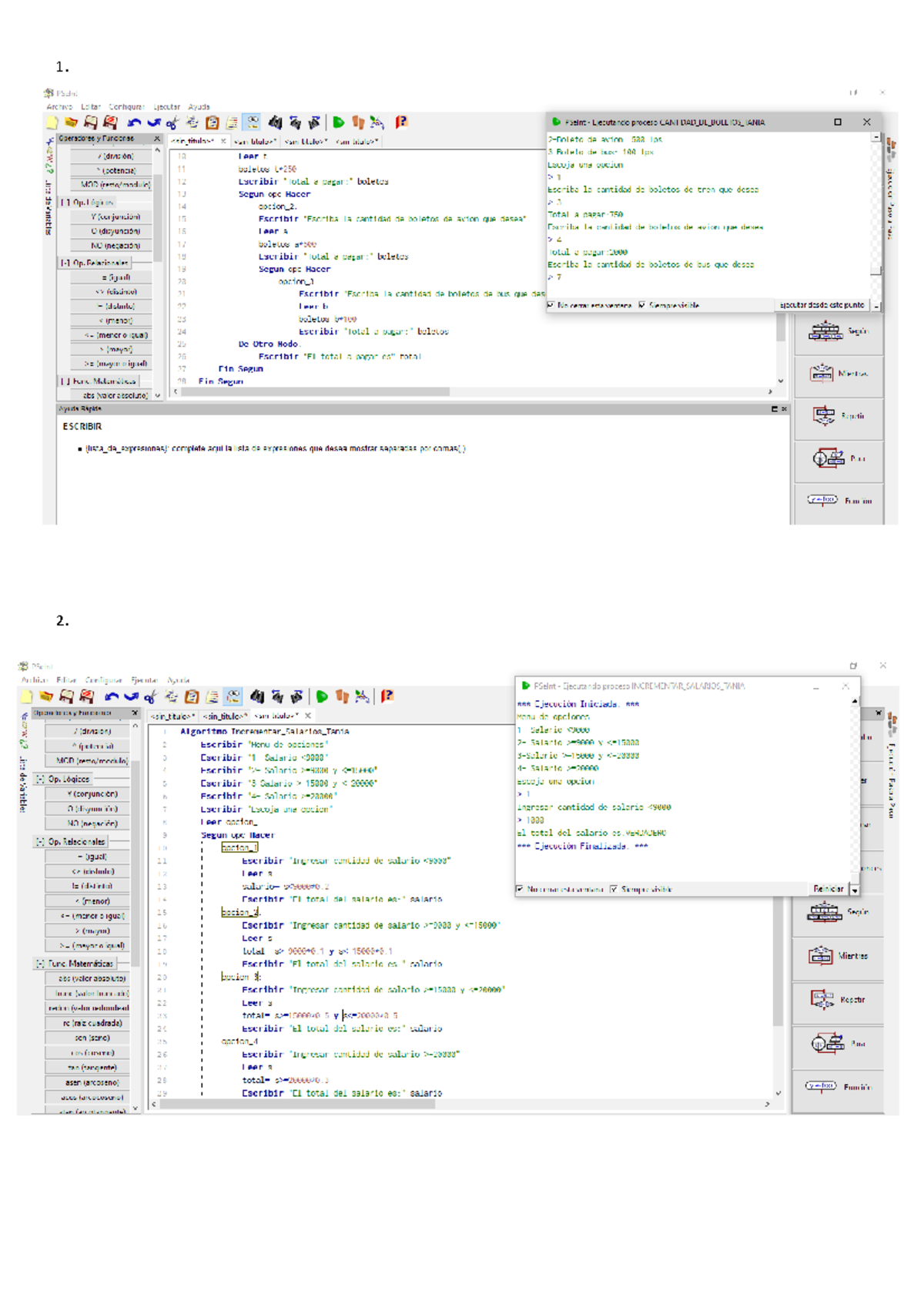Click 'Ejecutar desde este punto' button
Screen dimensions: 924x1308
point(821,305)
